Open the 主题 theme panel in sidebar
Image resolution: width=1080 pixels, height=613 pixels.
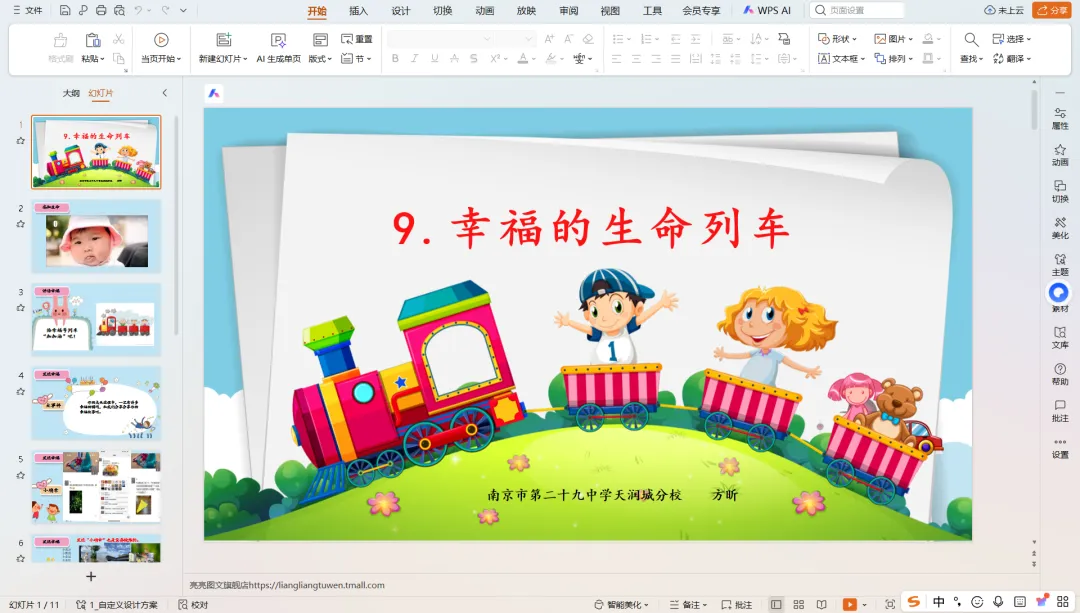(x=1060, y=264)
